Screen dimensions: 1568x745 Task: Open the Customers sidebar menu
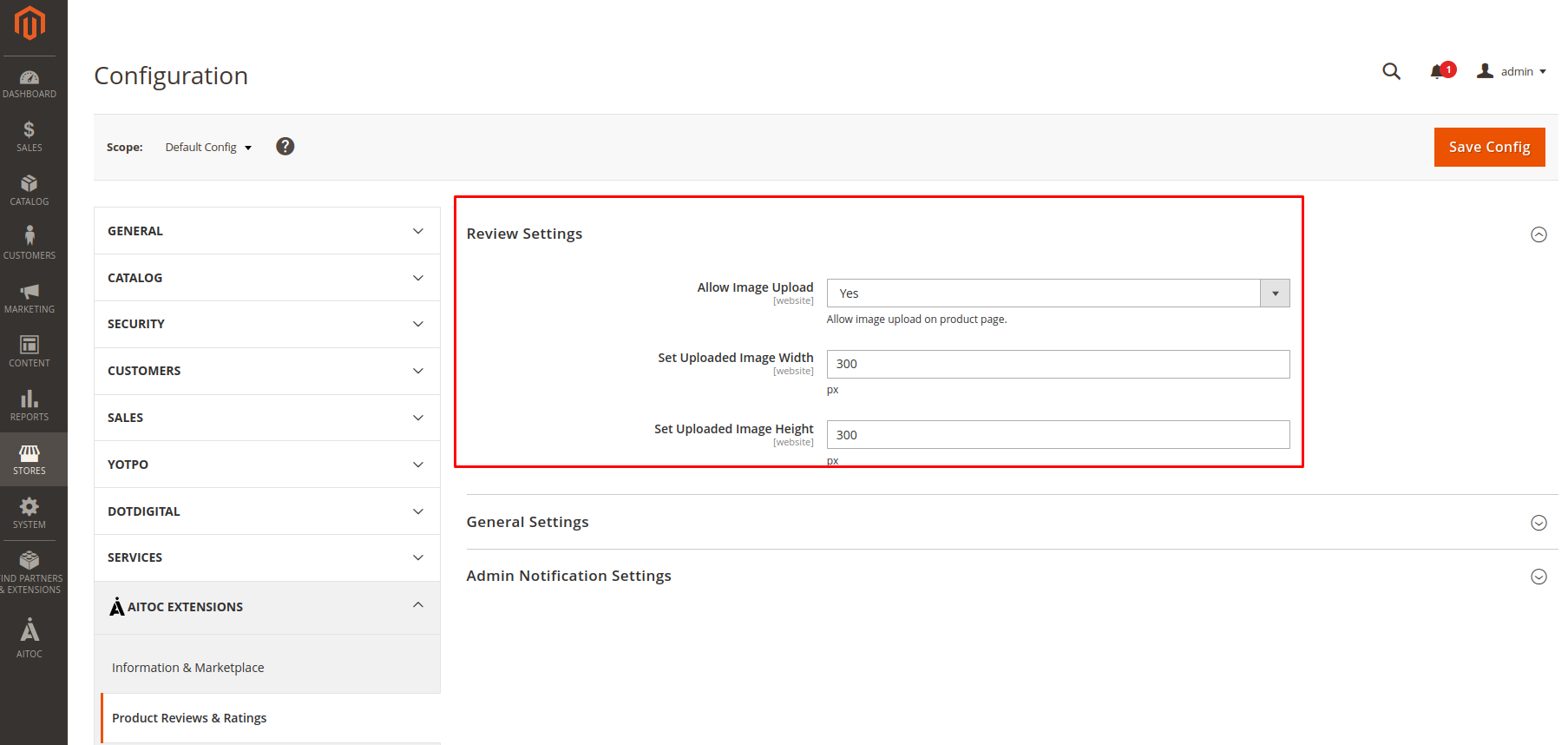pyautogui.click(x=30, y=245)
